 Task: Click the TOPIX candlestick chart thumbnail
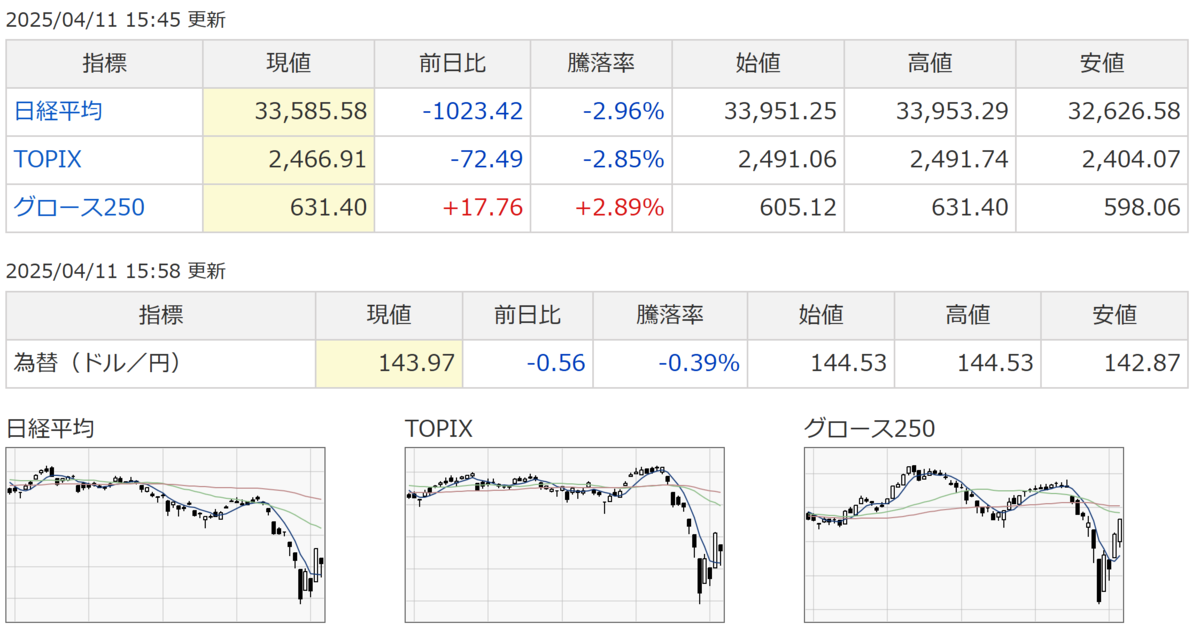(565, 534)
